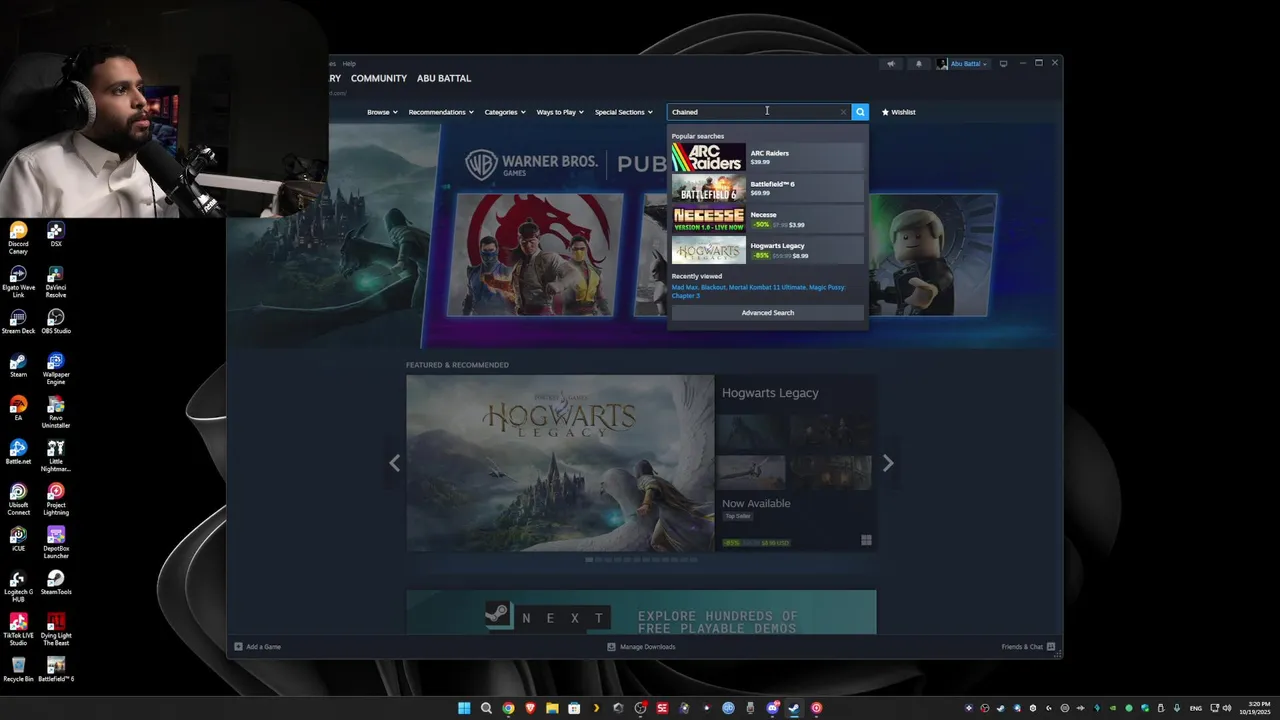
Task: Select ARC Raiders search suggestion
Action: click(767, 157)
